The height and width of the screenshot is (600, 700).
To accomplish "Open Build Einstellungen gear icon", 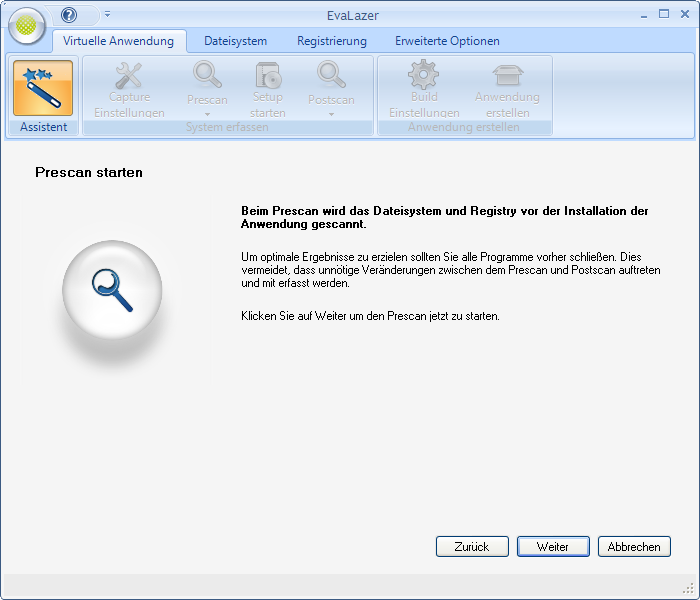I will coord(424,75).
